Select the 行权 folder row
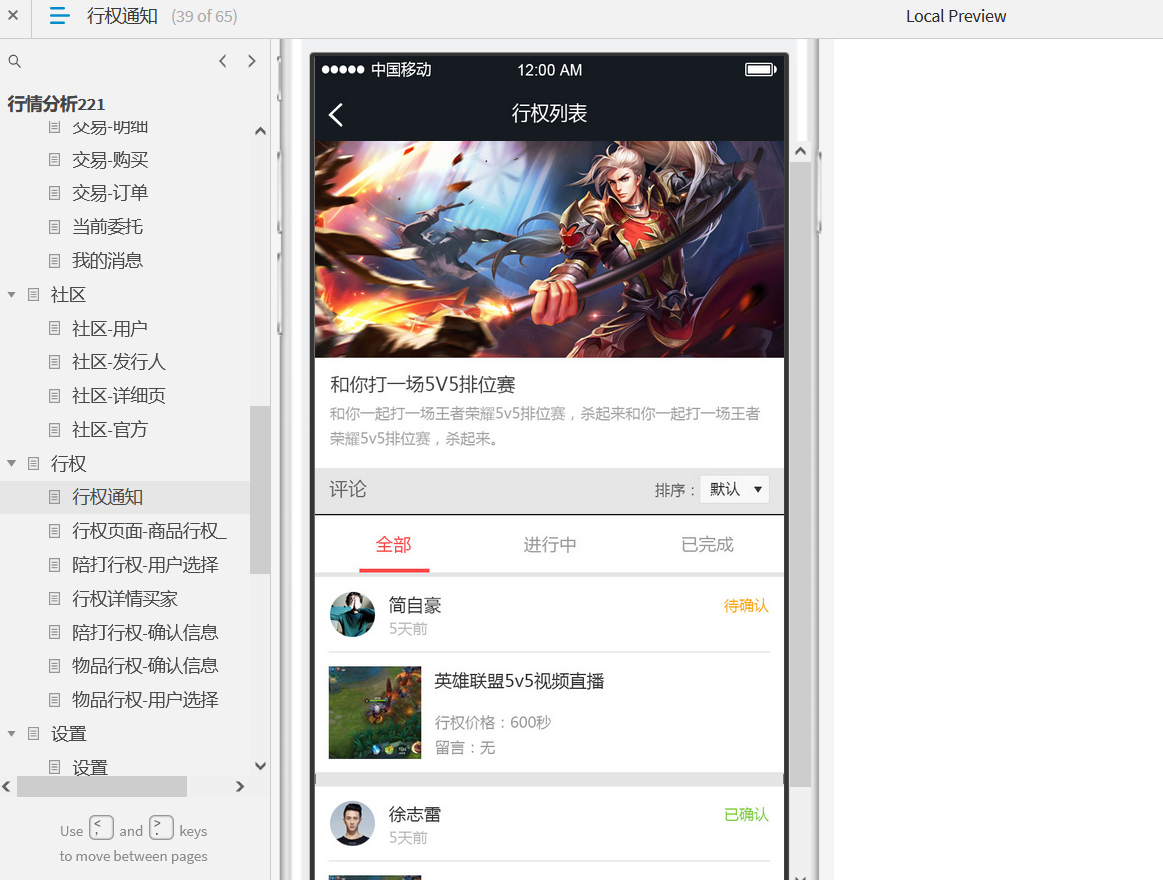The height and width of the screenshot is (880, 1163). click(x=68, y=464)
